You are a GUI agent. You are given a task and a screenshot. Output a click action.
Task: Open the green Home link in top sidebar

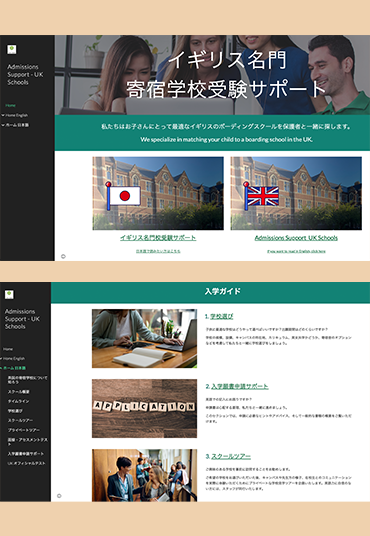11,105
